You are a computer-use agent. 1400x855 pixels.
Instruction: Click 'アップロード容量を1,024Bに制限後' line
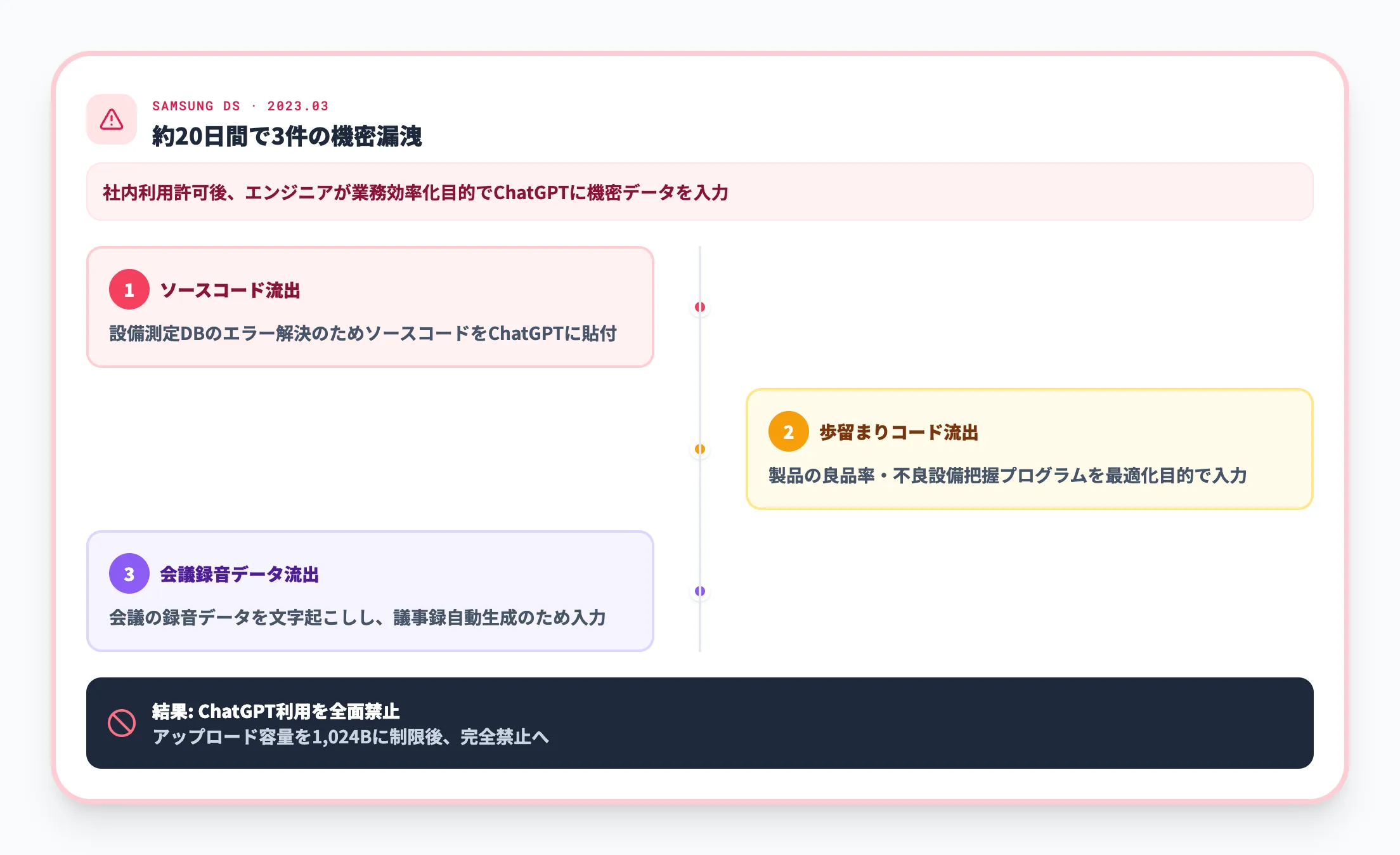point(351,736)
